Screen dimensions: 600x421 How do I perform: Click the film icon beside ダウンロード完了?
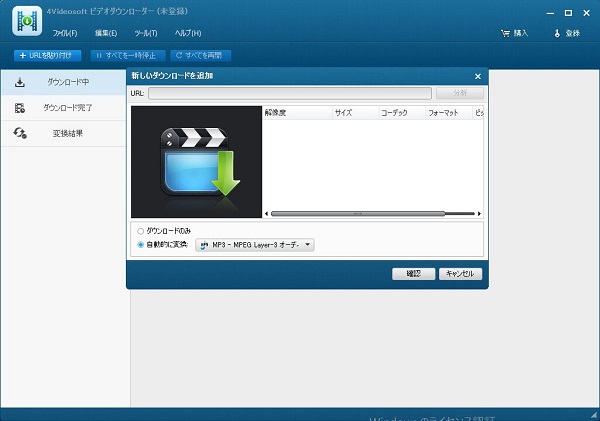click(x=20, y=108)
